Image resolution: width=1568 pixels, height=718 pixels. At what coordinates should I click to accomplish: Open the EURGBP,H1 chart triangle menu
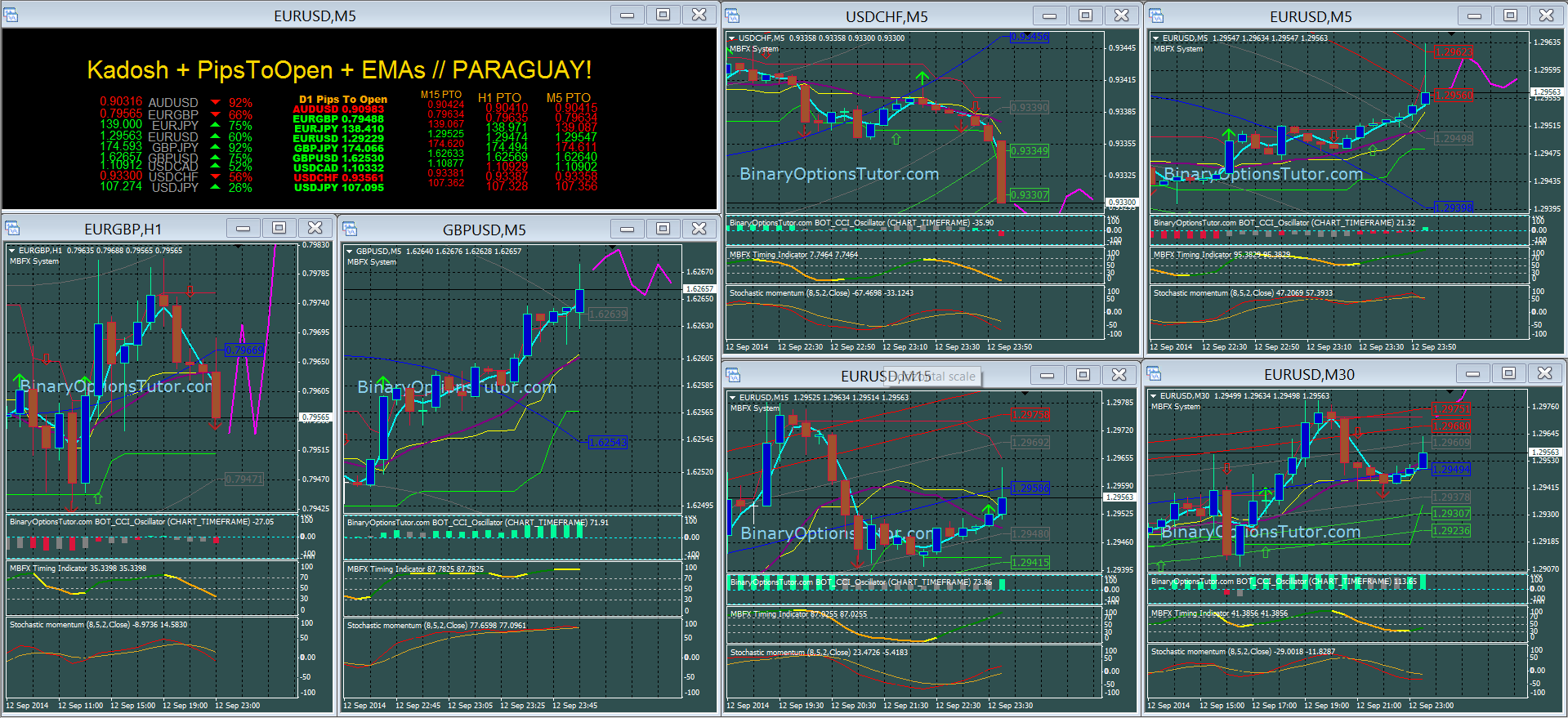pos(11,251)
